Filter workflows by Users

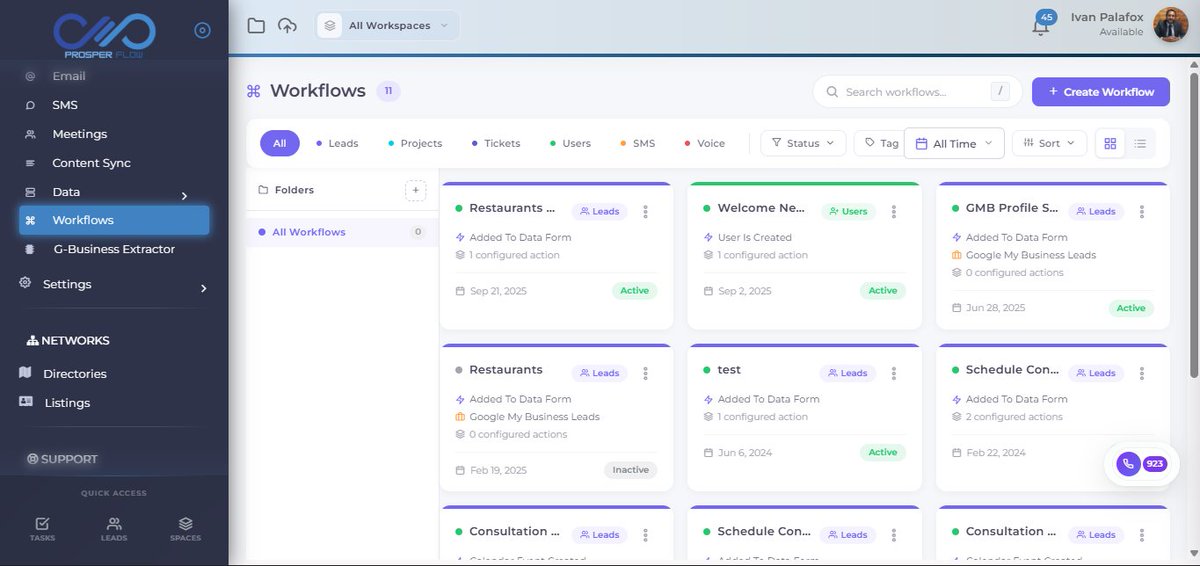571,144
